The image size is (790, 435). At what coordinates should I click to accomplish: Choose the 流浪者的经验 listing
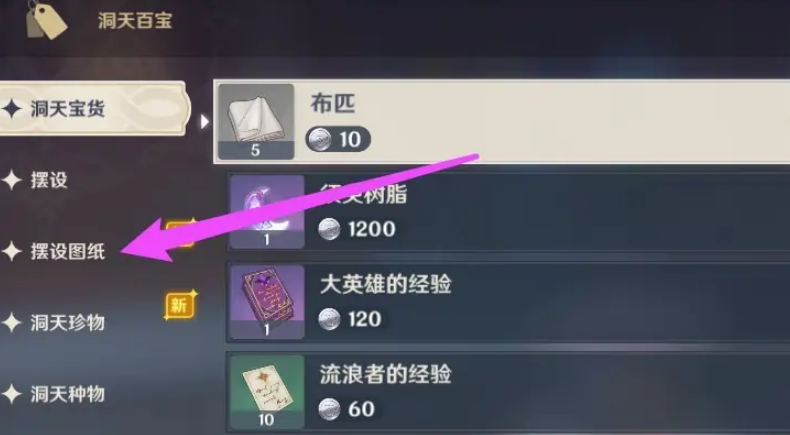(509, 392)
